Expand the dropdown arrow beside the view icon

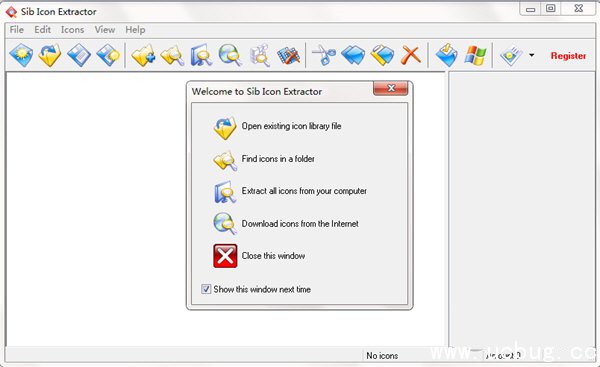coord(532,55)
